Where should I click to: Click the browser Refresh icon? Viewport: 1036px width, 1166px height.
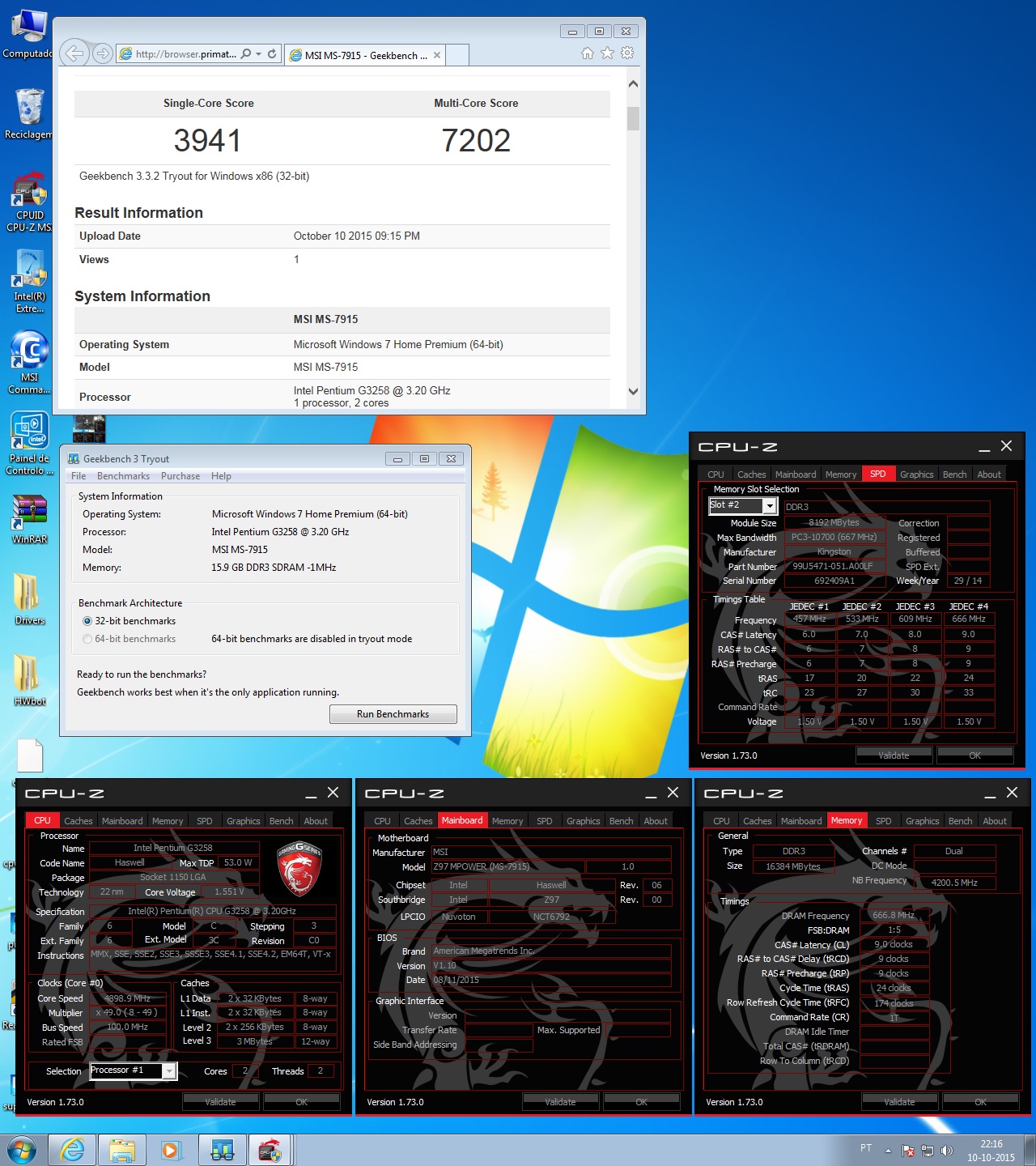click(x=272, y=54)
